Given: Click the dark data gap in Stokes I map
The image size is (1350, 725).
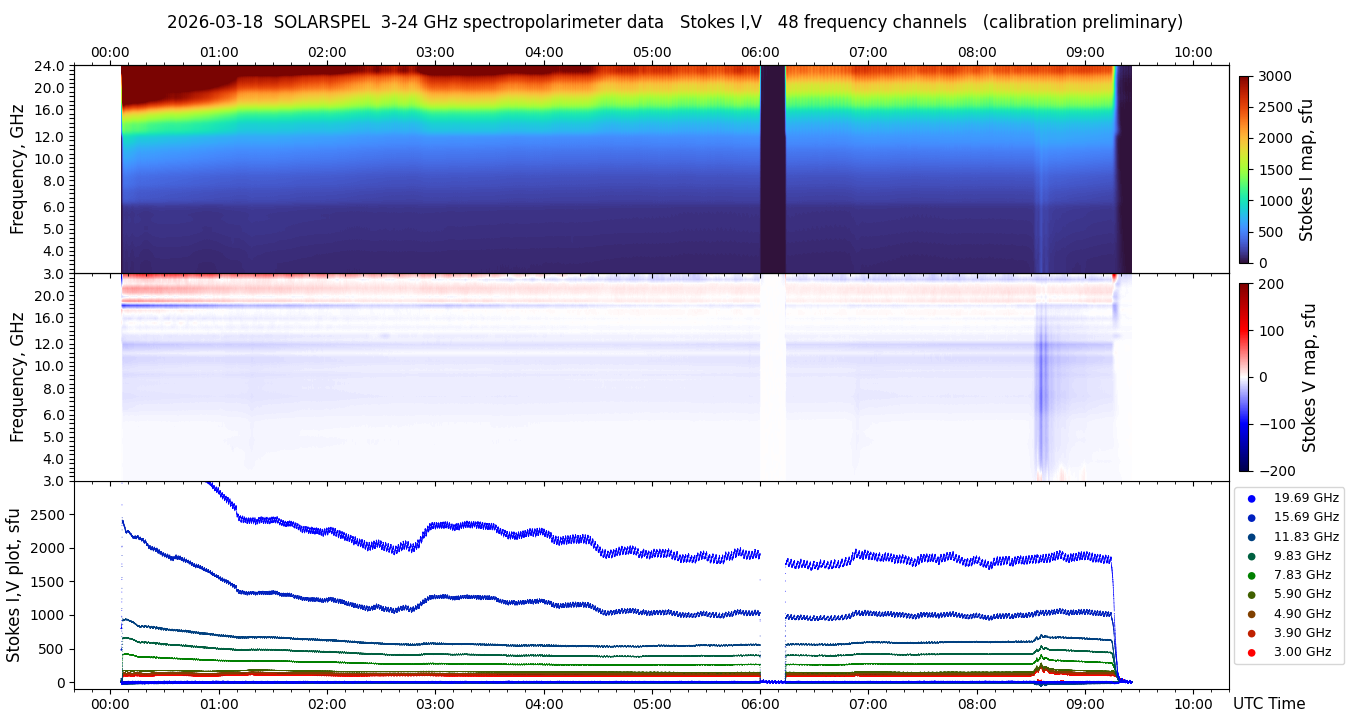Looking at the screenshot, I should [x=772, y=168].
